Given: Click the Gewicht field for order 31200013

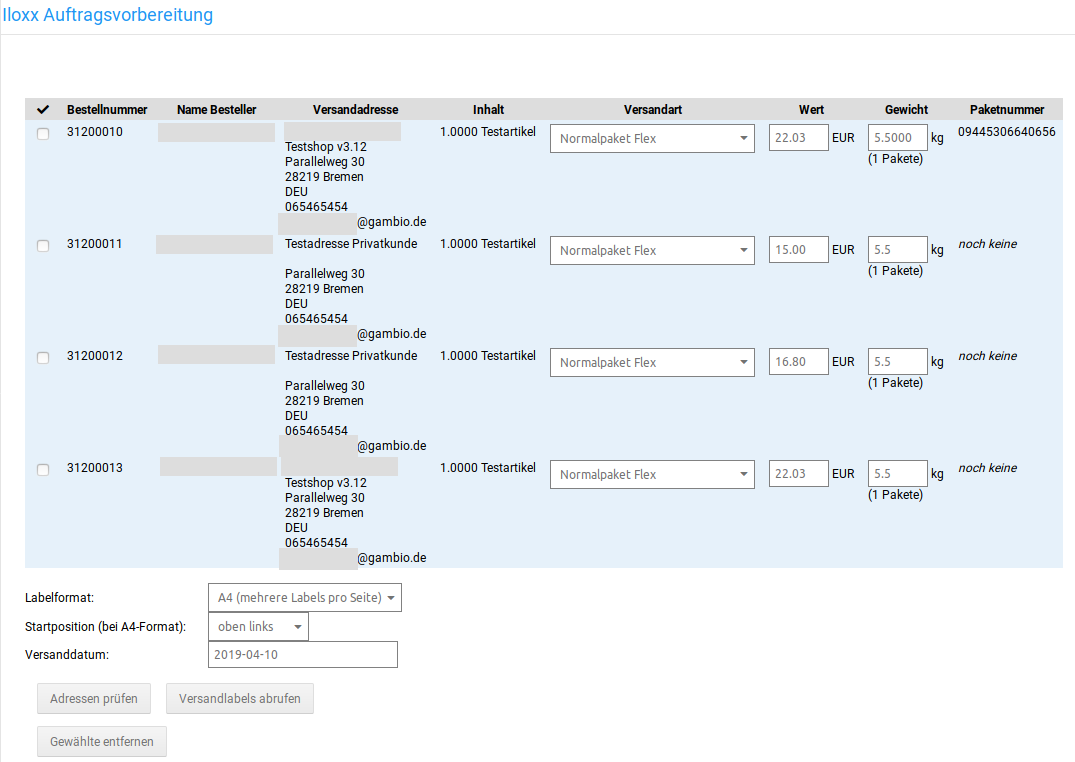Looking at the screenshot, I should [897, 474].
